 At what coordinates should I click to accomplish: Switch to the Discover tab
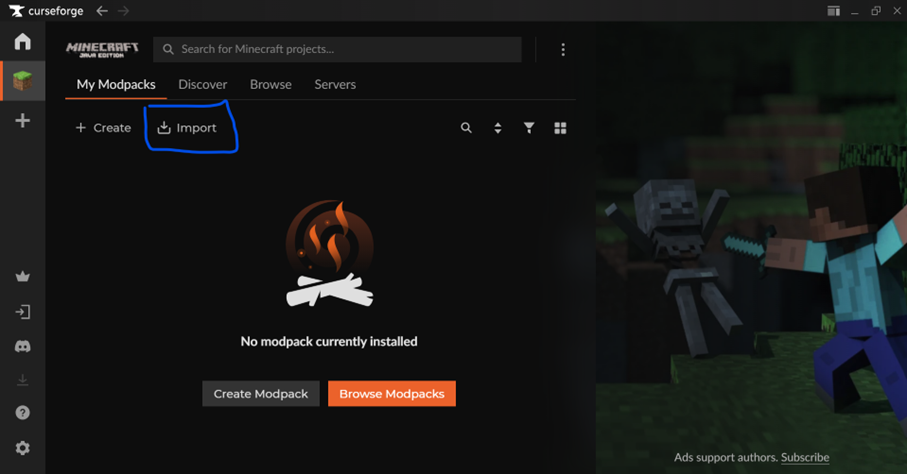[202, 84]
